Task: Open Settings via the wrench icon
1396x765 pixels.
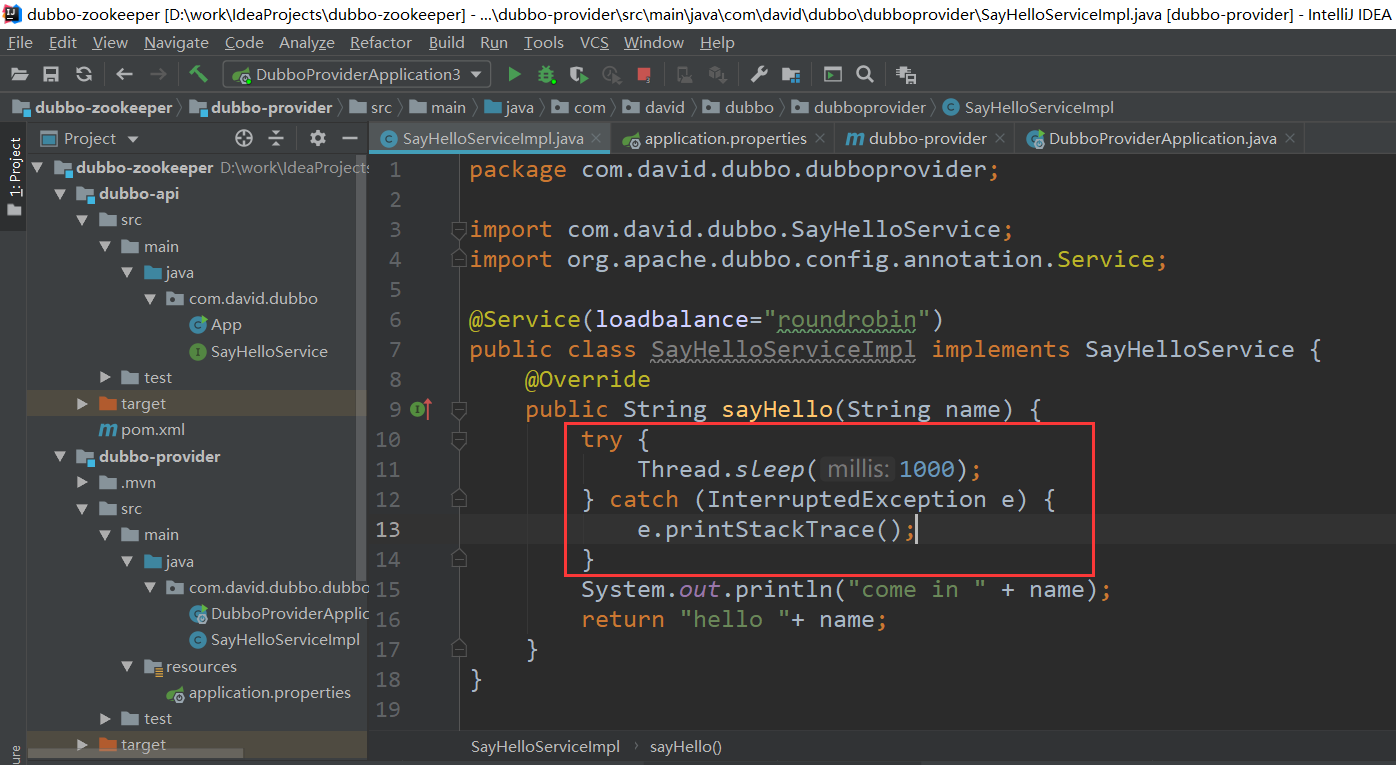Action: click(x=759, y=74)
